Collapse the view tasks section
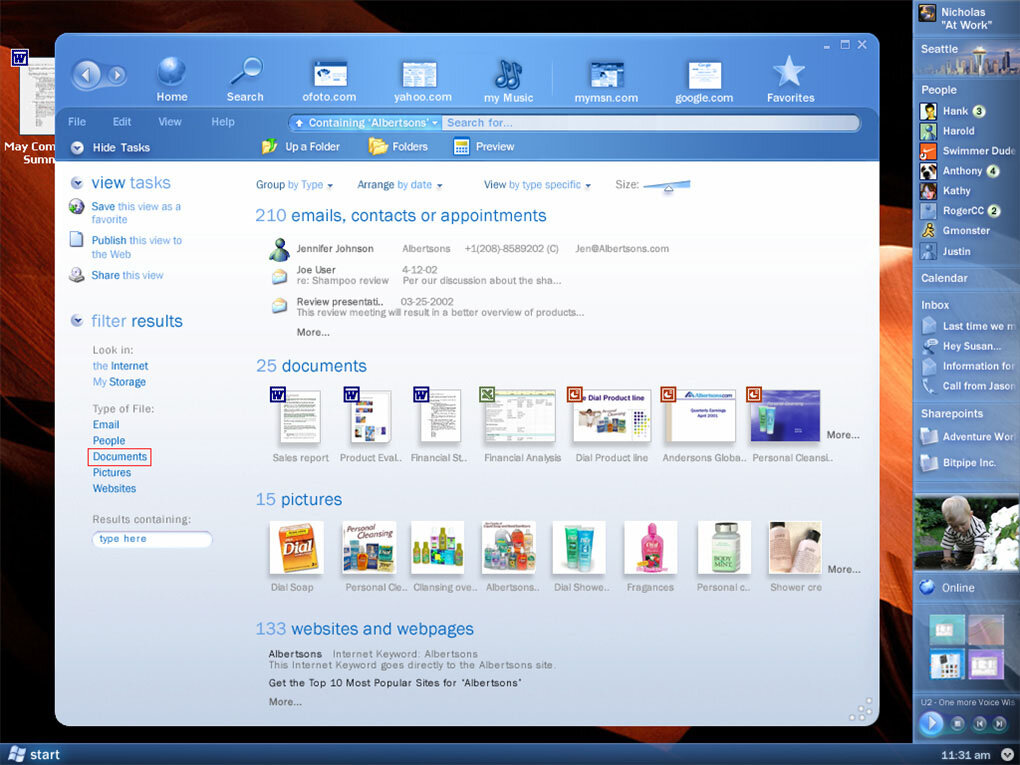This screenshot has height=765, width=1020. click(x=77, y=183)
